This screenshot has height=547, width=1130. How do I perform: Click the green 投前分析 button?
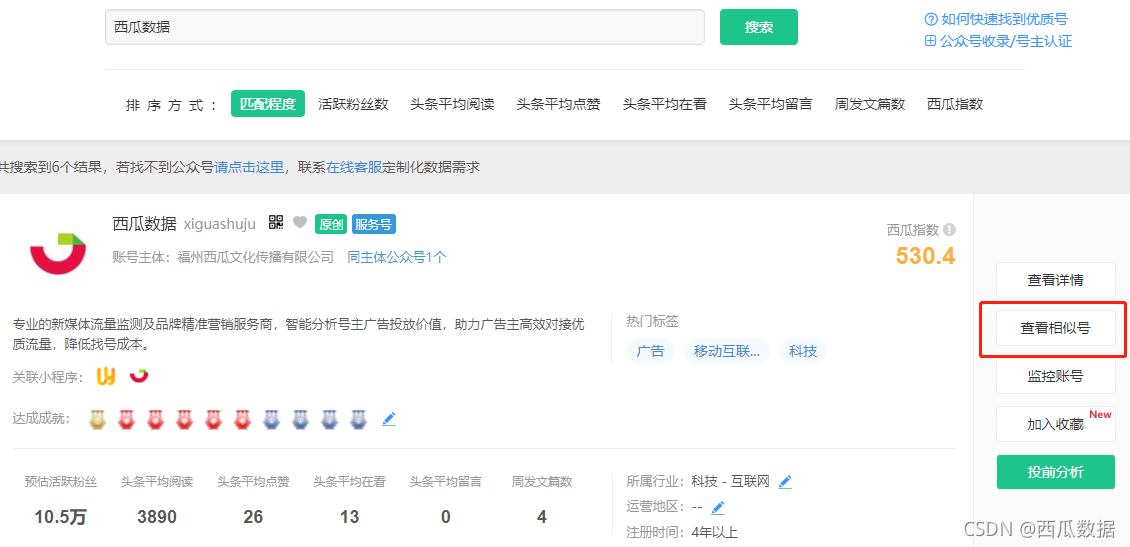click(x=1055, y=472)
